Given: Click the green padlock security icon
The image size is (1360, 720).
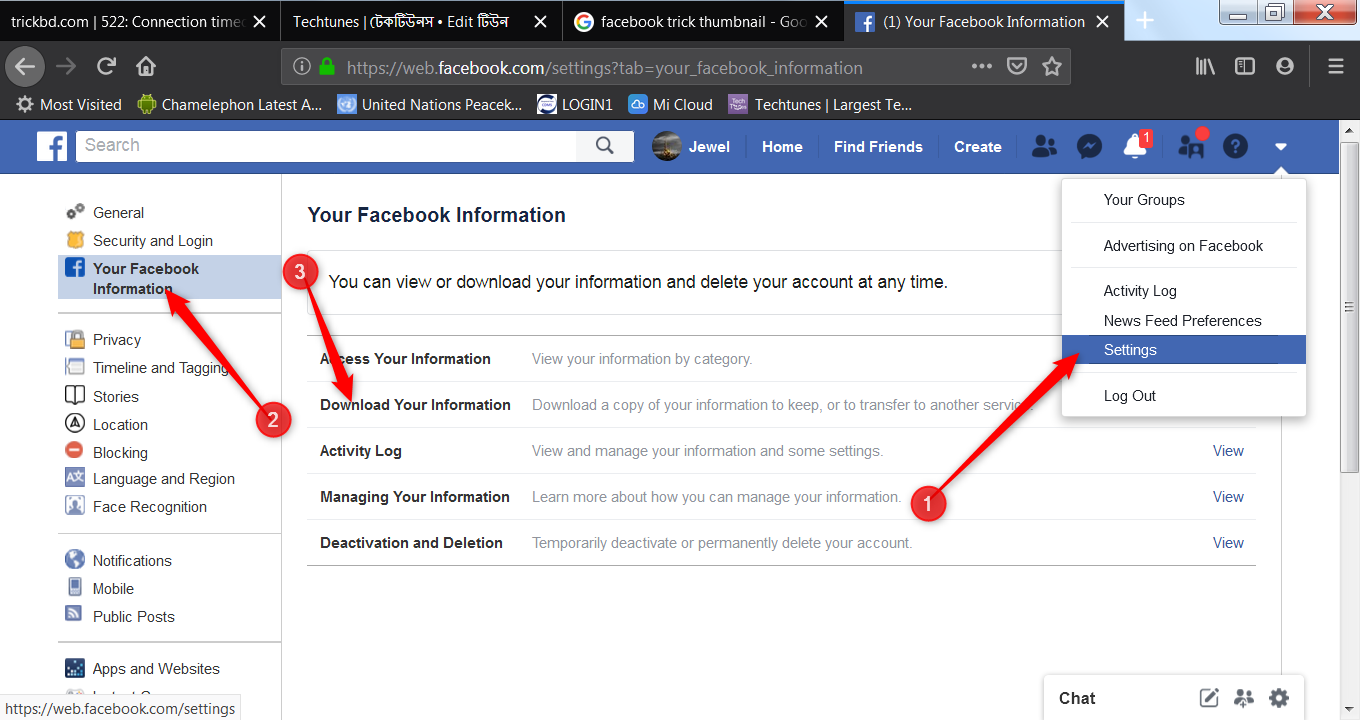Looking at the screenshot, I should 327,67.
